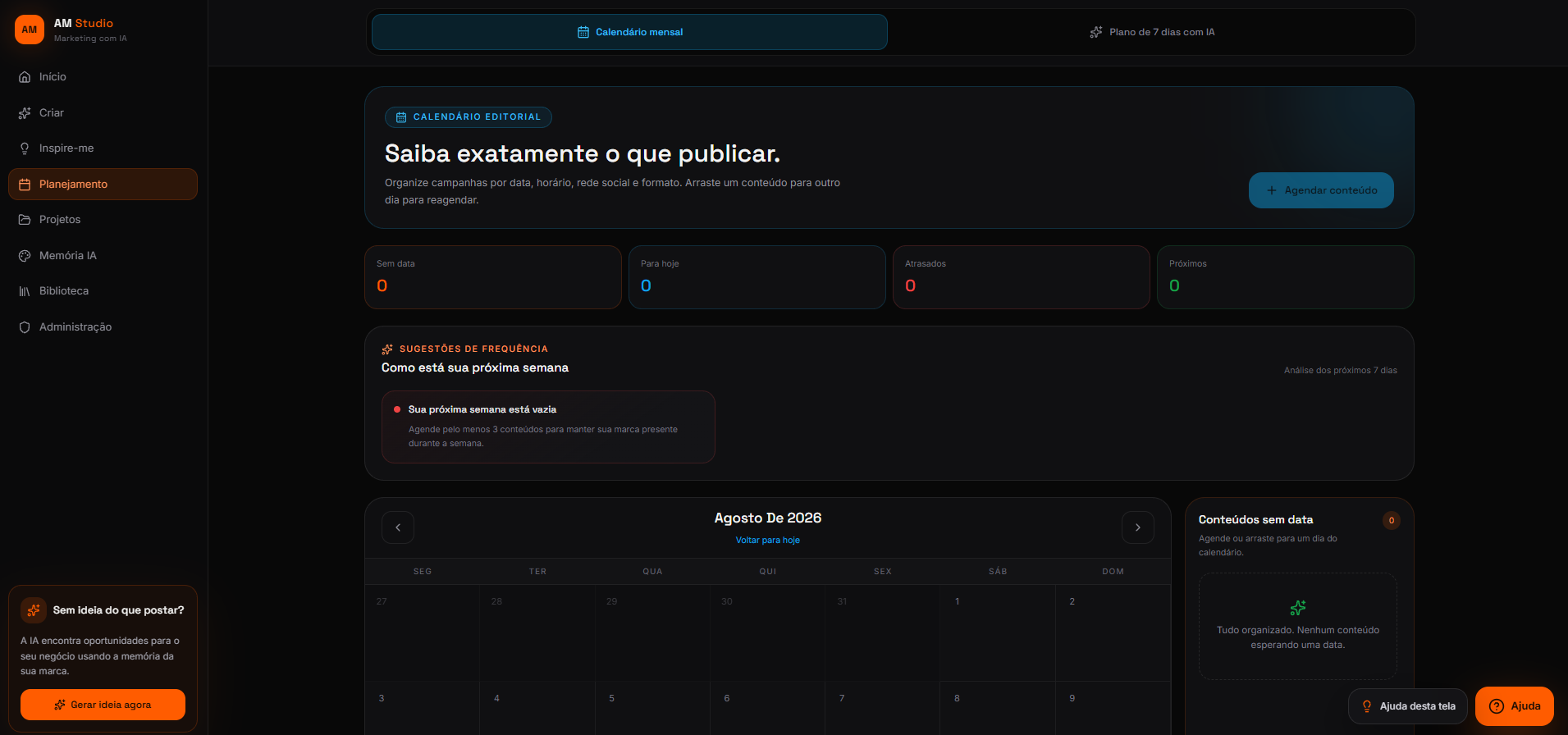
Task: Select August 2 in the calendar
Action: 1113,632
